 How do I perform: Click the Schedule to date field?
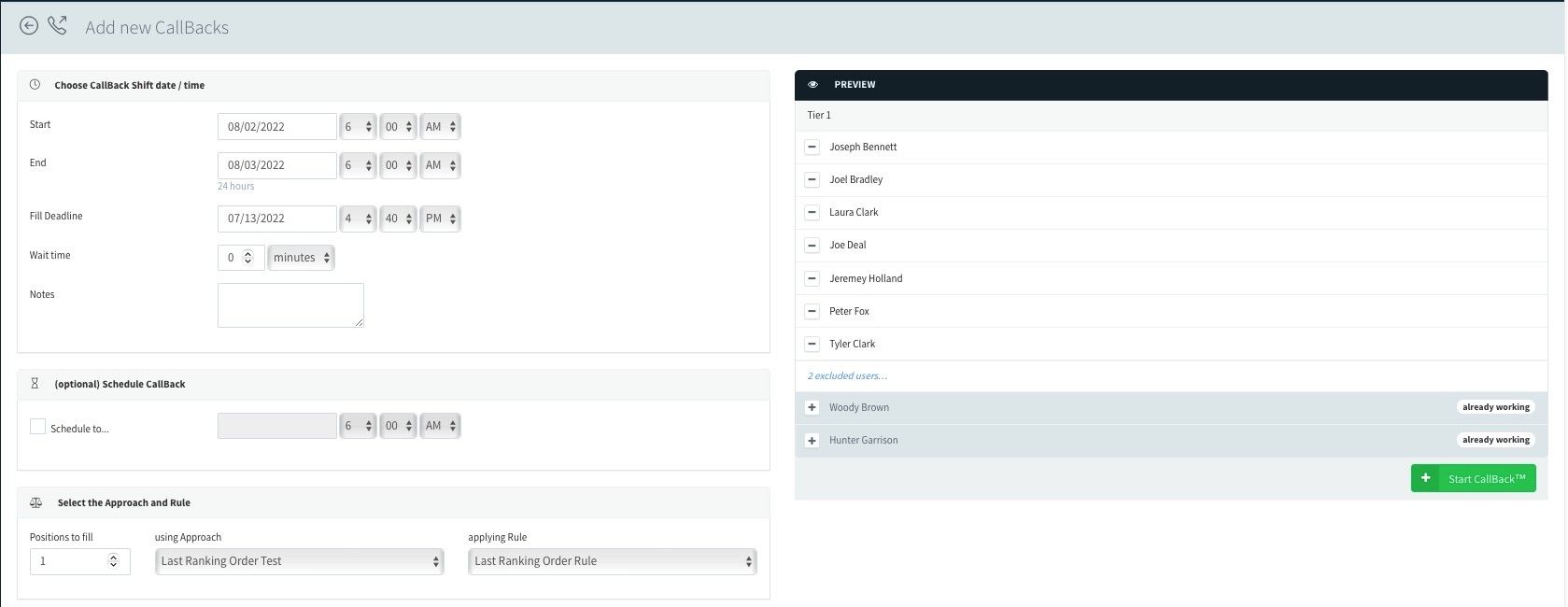pos(276,426)
